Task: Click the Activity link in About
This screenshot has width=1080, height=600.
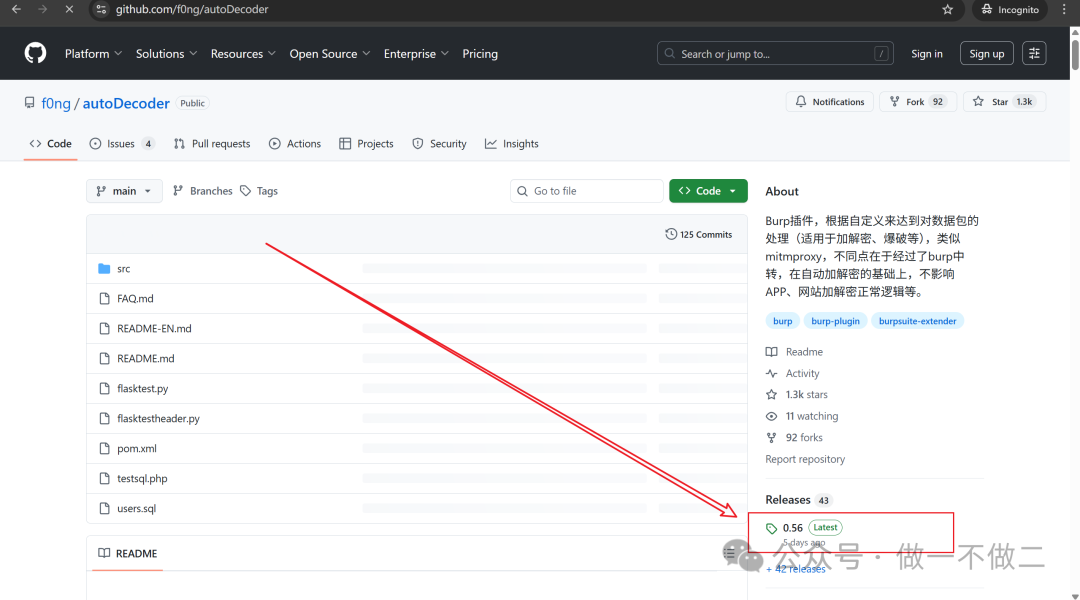Action: (793, 373)
